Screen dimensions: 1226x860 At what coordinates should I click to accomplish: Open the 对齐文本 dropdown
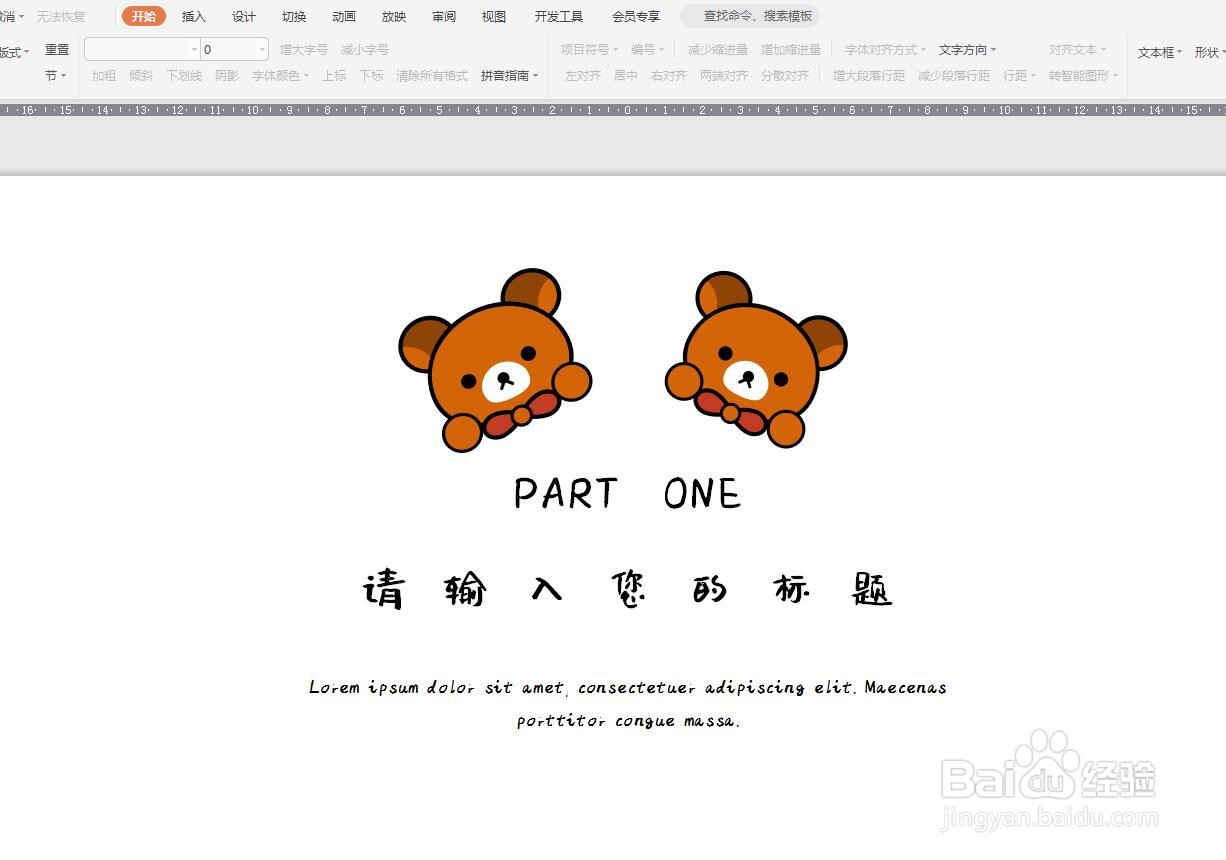pos(1077,49)
